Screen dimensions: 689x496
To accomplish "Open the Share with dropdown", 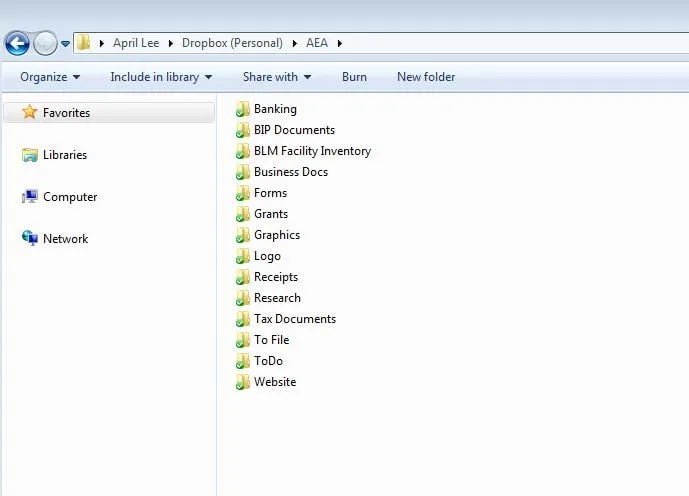I will [x=277, y=77].
